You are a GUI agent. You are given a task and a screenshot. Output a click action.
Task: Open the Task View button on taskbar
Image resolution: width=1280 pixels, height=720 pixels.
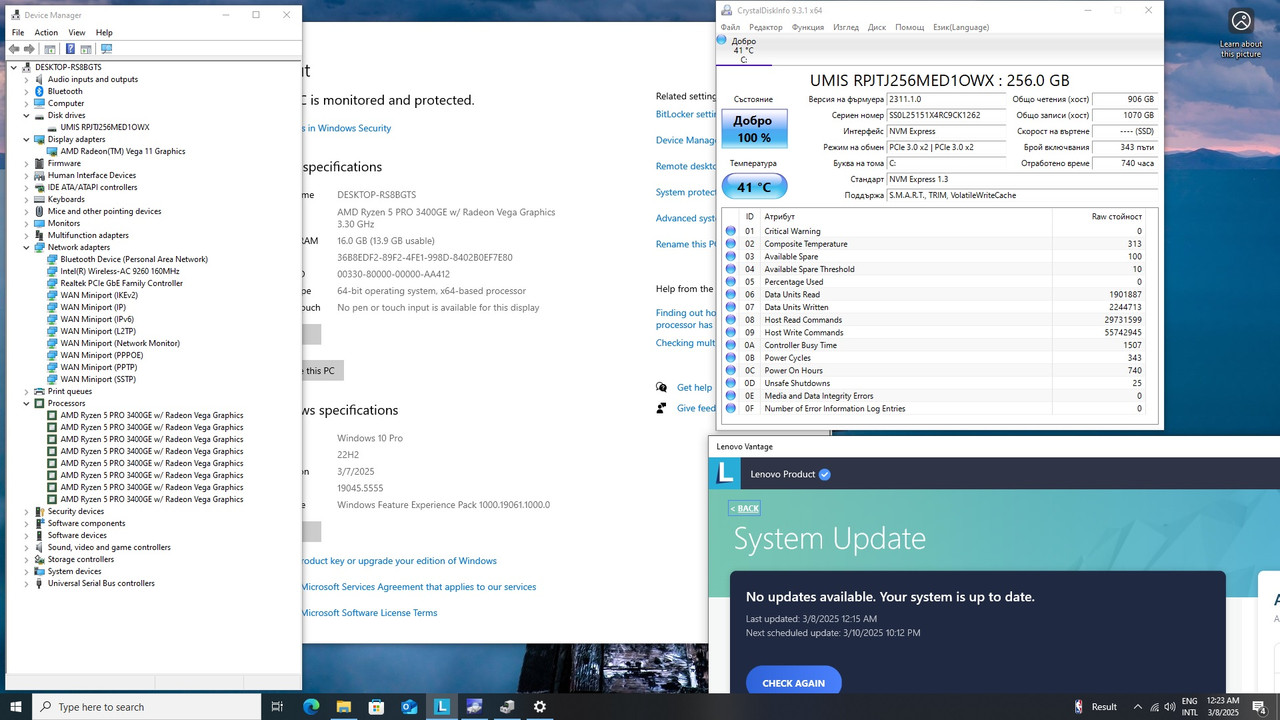tap(278, 706)
